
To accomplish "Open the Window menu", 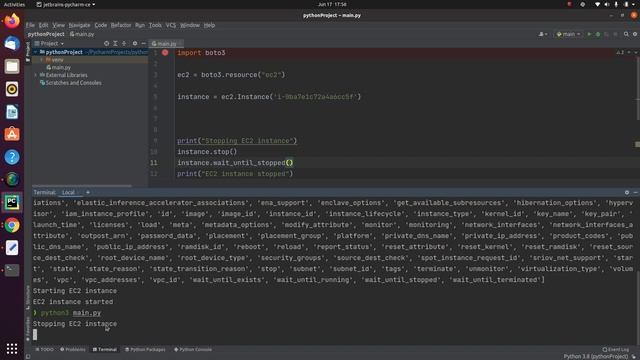I will point(190,25).
